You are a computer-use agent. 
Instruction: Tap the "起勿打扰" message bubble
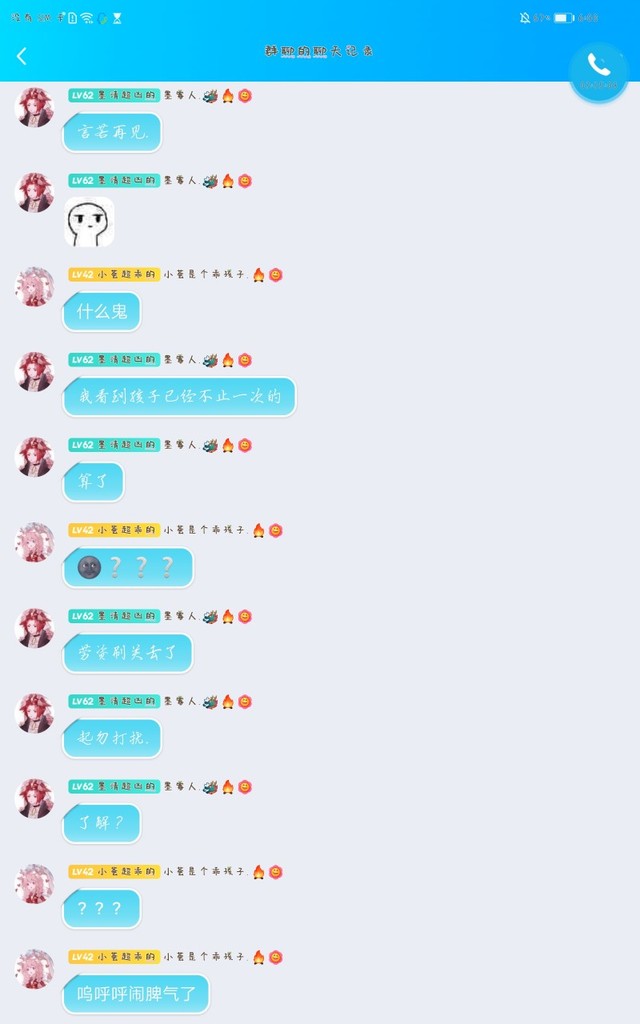[x=112, y=739]
